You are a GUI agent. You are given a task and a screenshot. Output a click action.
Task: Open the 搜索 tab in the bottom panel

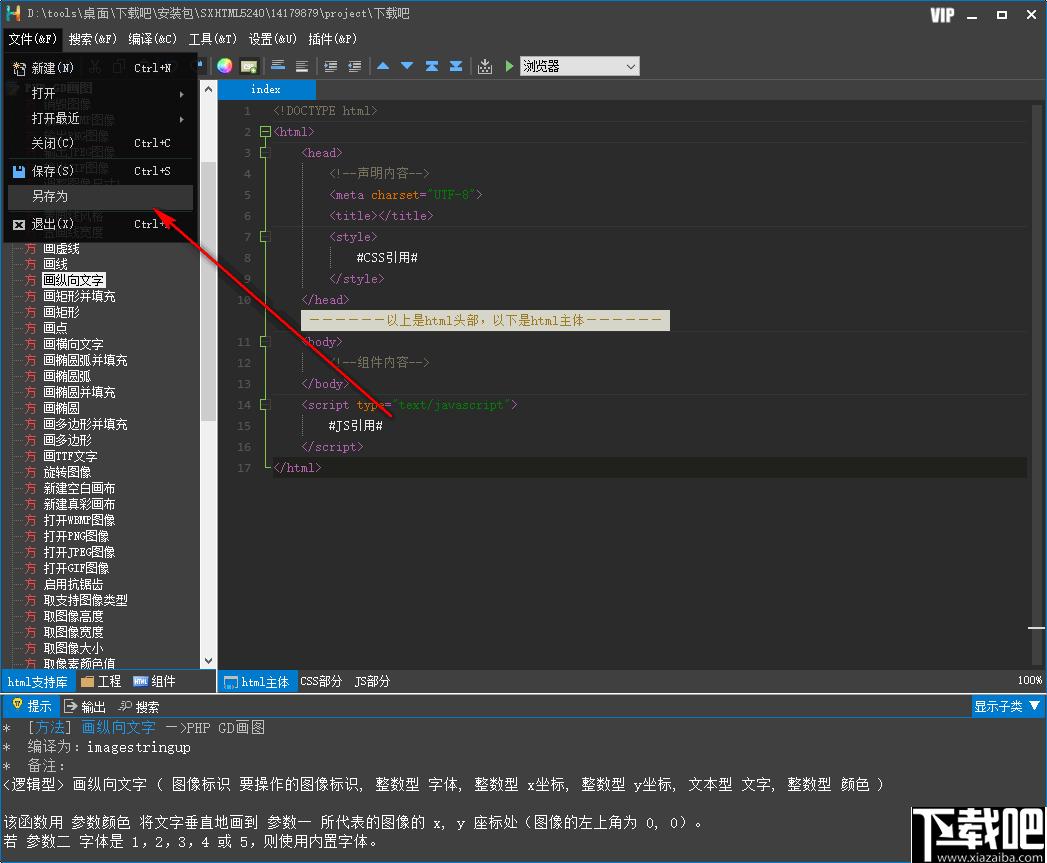[x=139, y=707]
